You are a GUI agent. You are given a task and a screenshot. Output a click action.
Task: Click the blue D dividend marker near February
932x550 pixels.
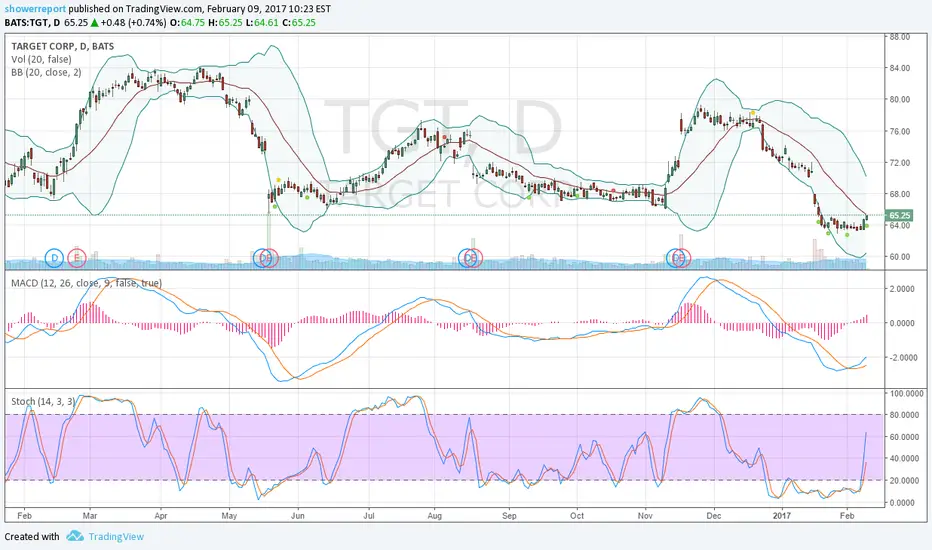point(54,258)
